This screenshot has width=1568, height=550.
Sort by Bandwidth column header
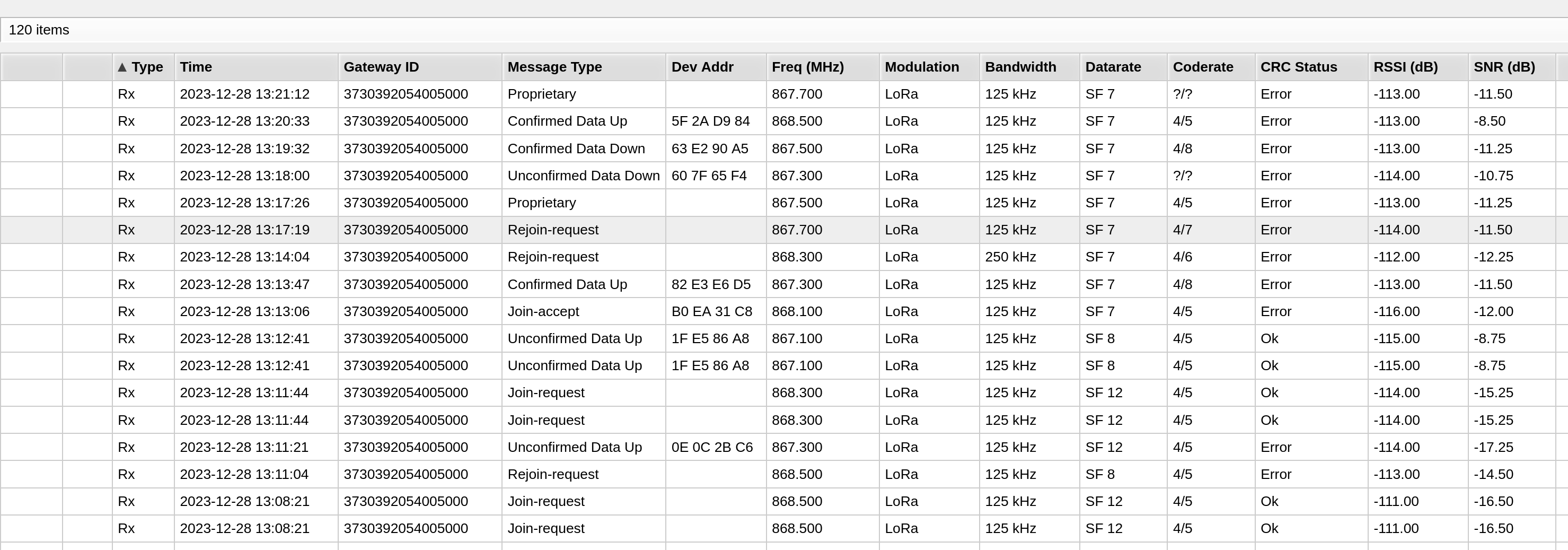(1030, 67)
